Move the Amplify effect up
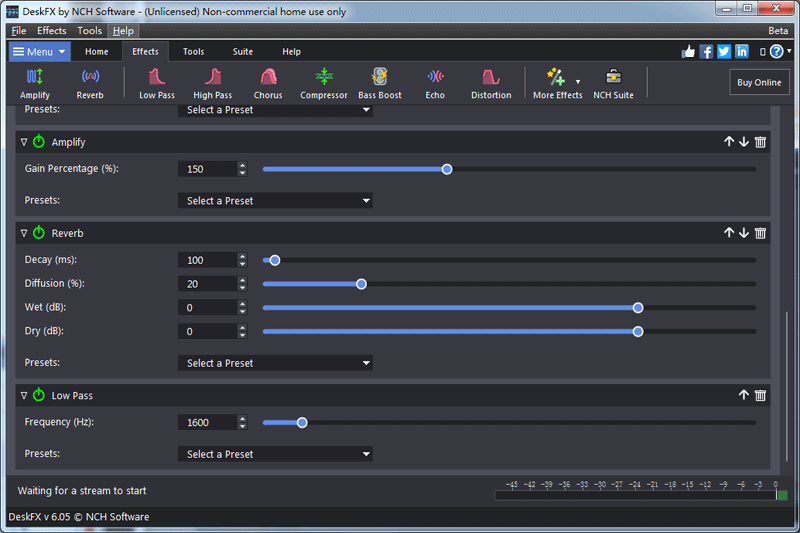The image size is (800, 533). pos(729,142)
